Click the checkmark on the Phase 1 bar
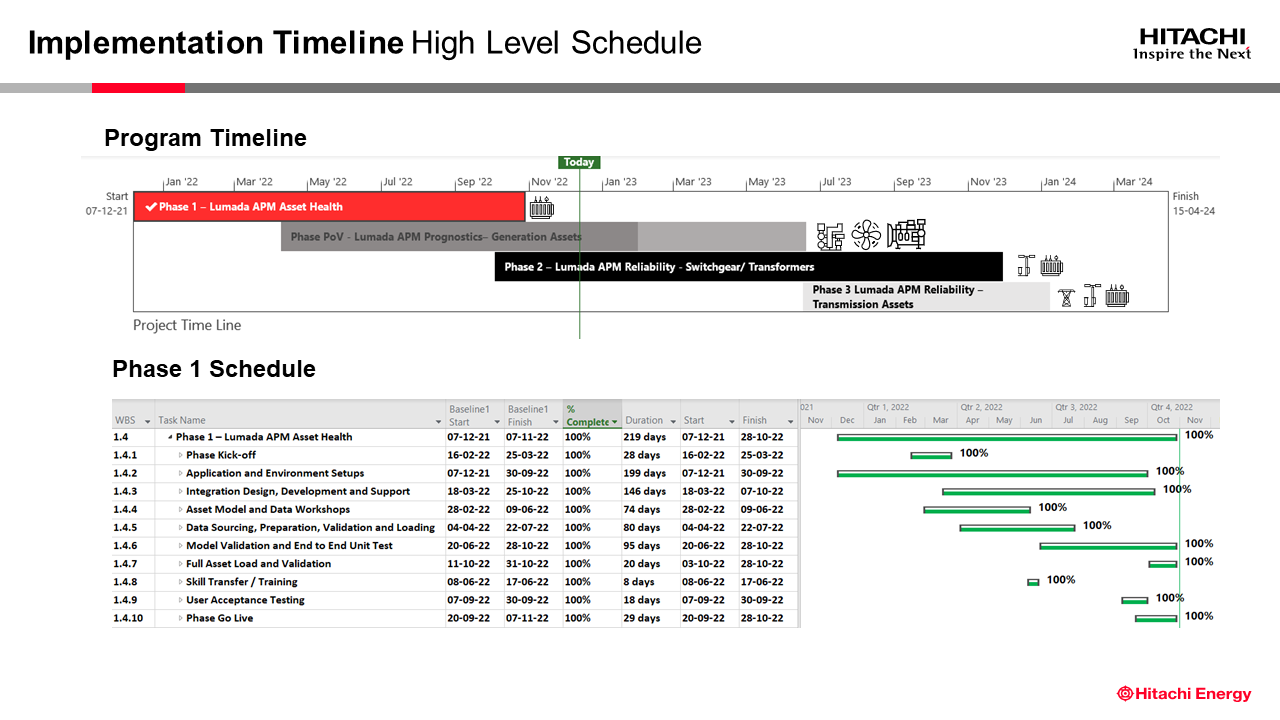The image size is (1280, 720). [151, 207]
